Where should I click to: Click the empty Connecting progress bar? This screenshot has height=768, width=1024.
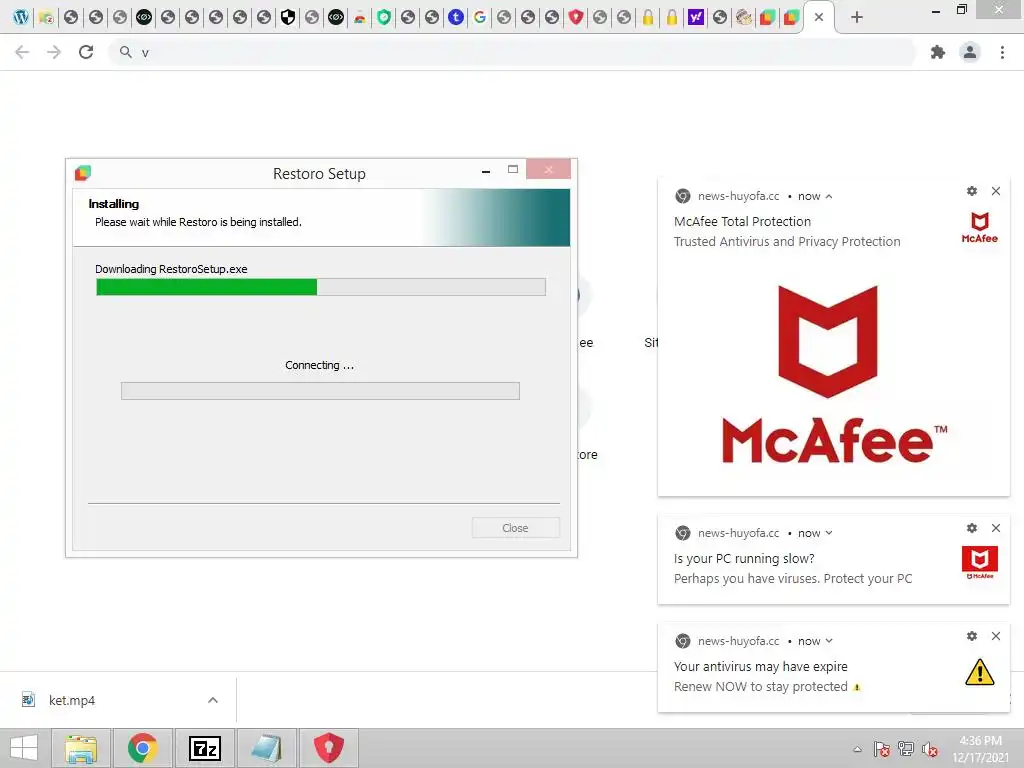320,391
